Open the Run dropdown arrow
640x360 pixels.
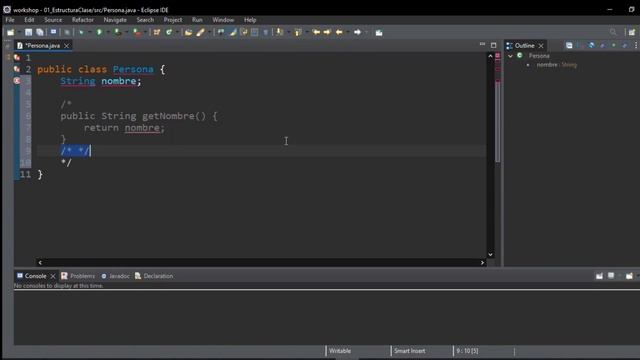pyautogui.click(x=108, y=32)
